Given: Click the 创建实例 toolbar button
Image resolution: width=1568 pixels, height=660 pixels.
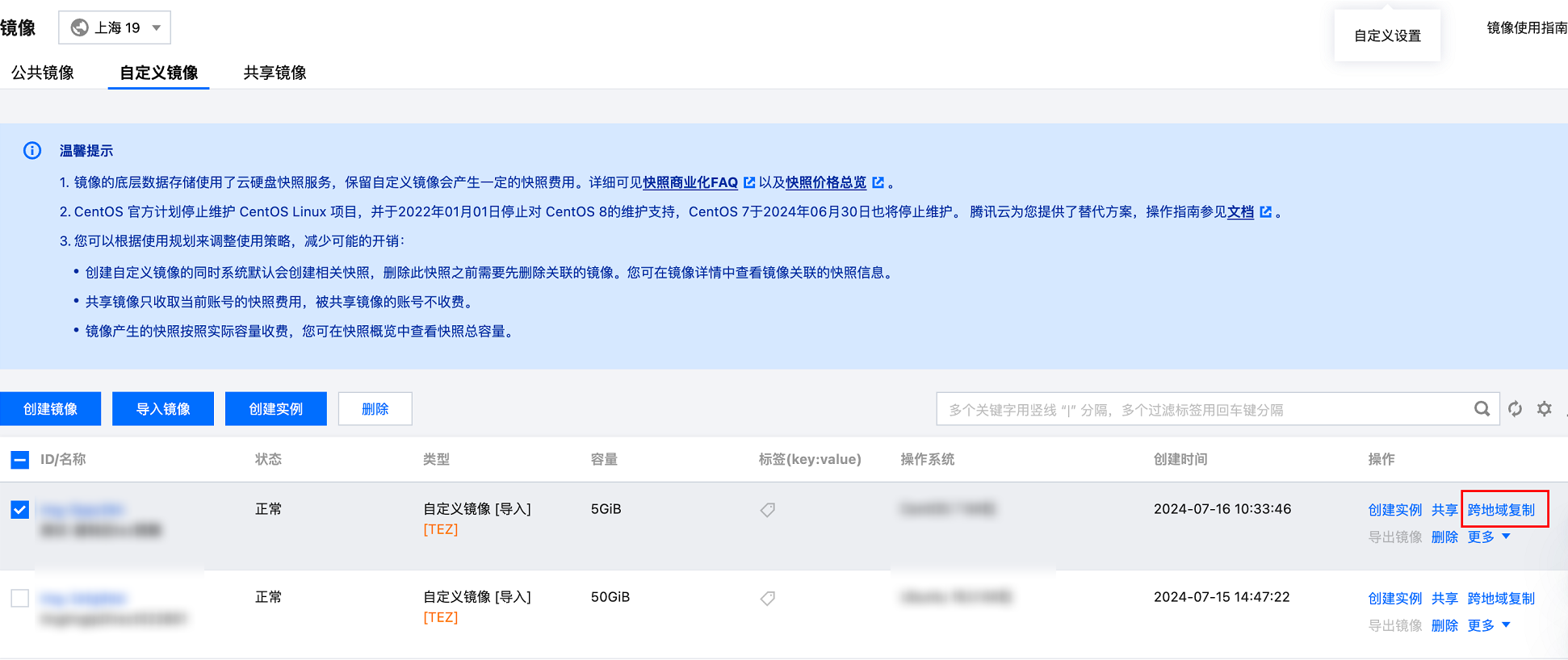Looking at the screenshot, I should [276, 409].
